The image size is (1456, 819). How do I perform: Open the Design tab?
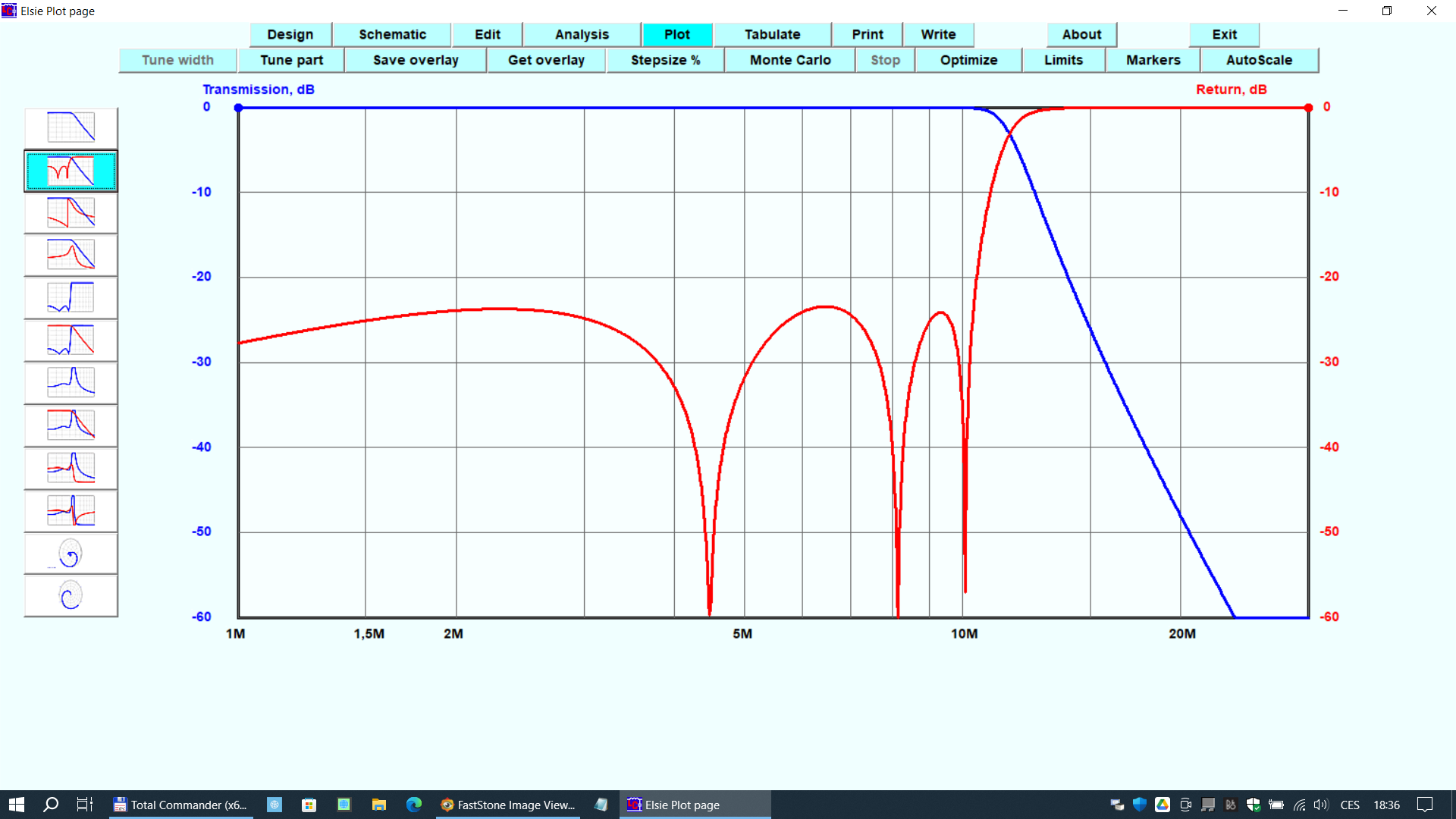click(x=290, y=35)
